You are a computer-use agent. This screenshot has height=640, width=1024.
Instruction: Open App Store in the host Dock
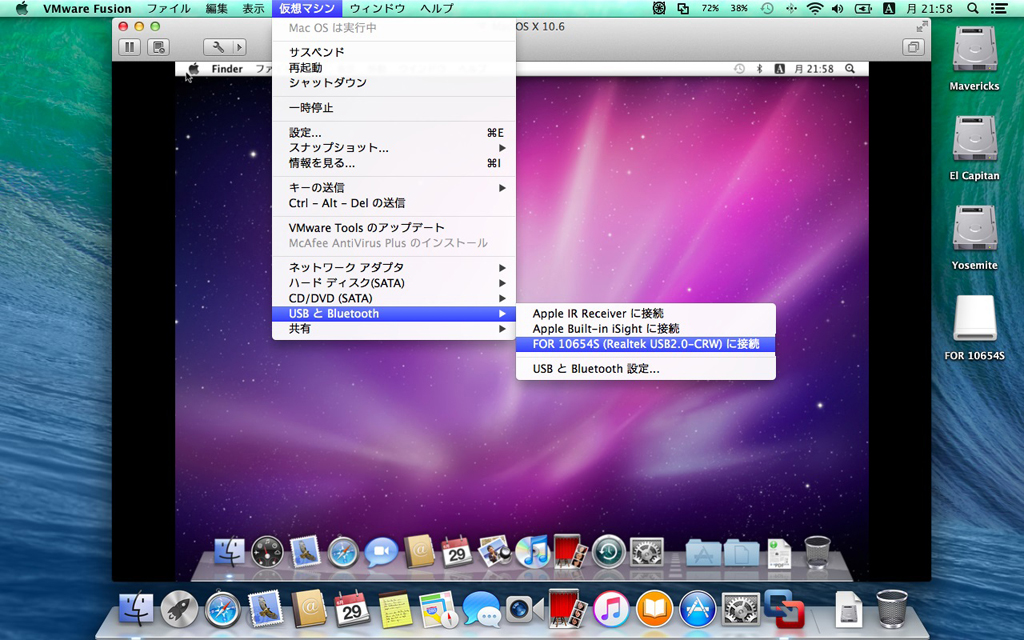point(697,609)
